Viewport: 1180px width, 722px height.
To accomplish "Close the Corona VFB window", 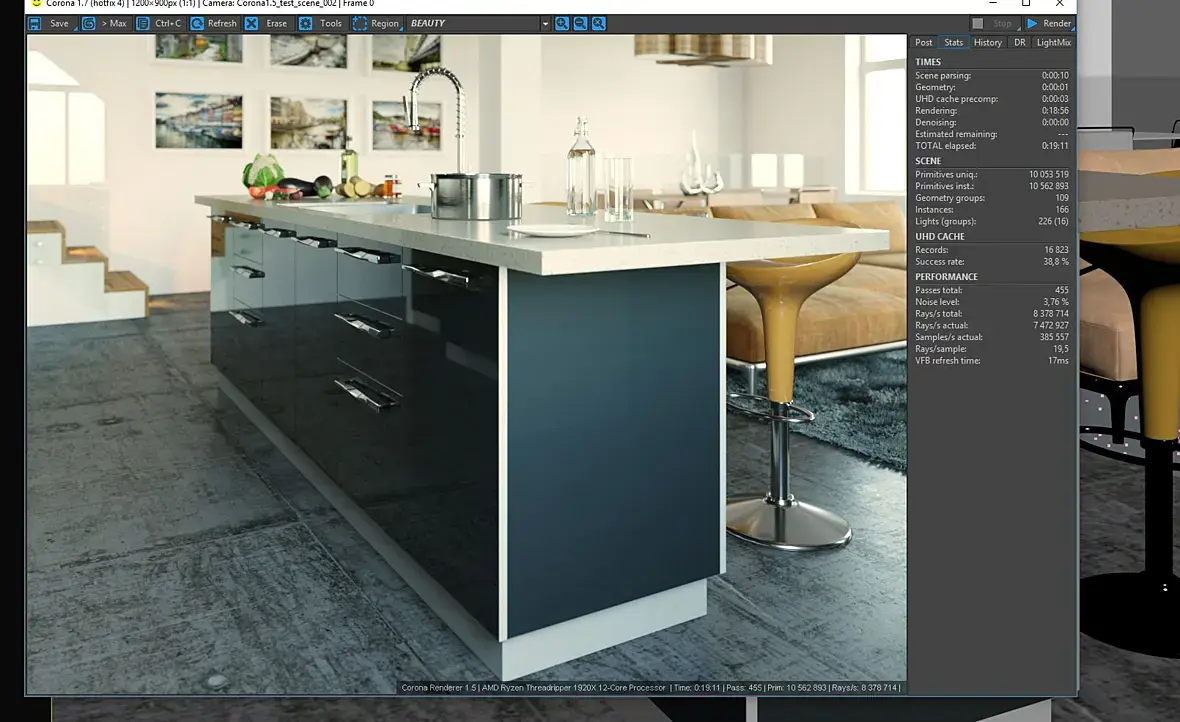I will [1059, 3].
